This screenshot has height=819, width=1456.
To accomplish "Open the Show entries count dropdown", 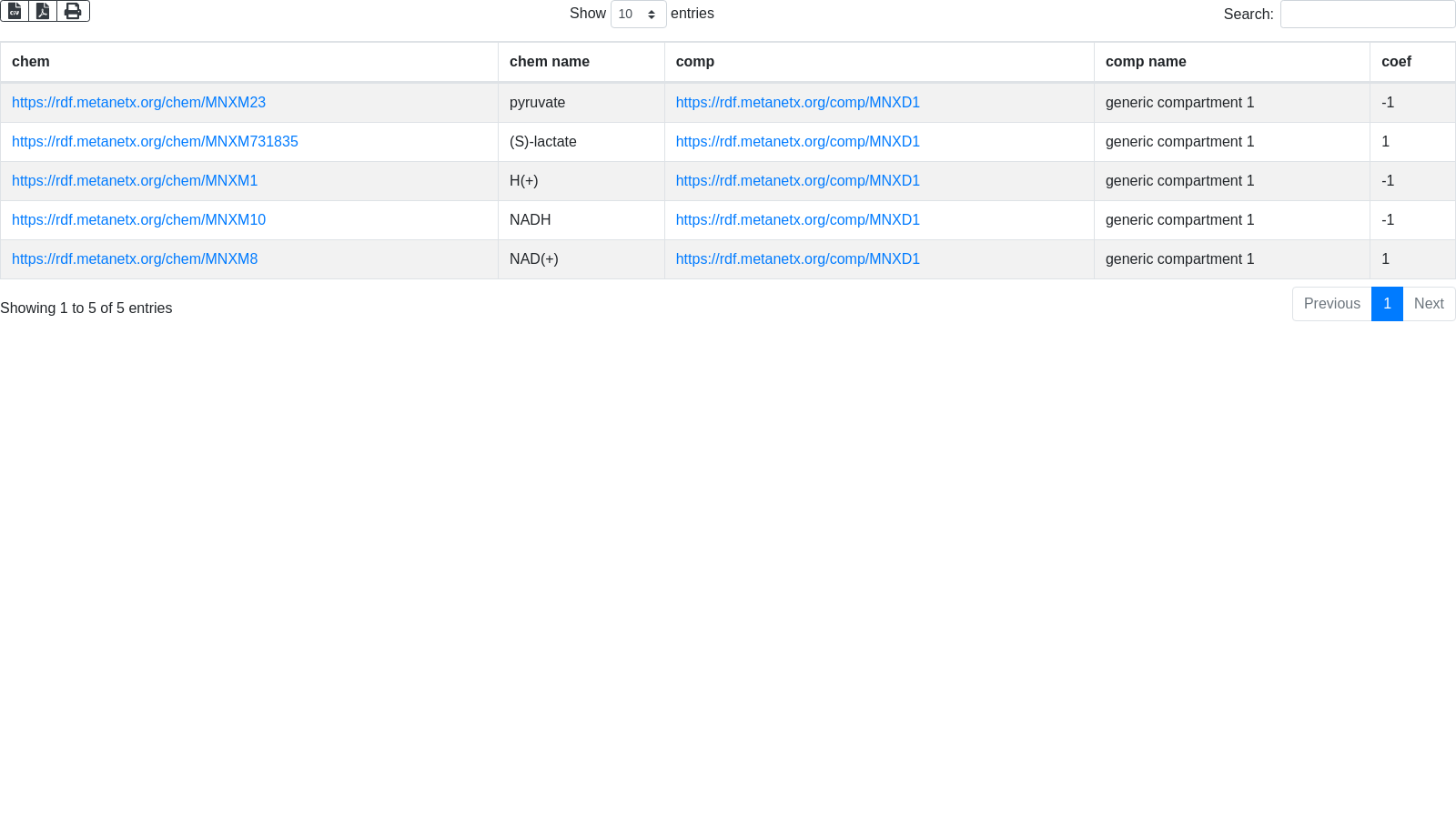I will click(638, 15).
